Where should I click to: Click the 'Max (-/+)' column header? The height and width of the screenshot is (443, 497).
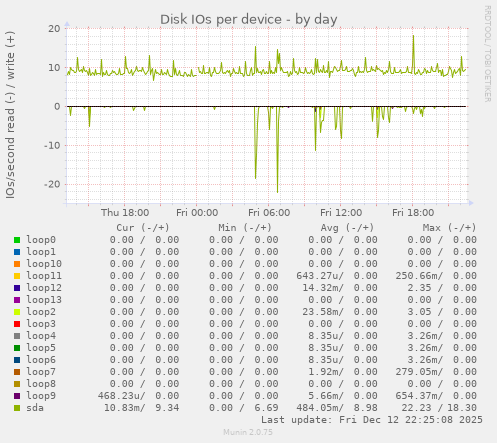point(449,228)
